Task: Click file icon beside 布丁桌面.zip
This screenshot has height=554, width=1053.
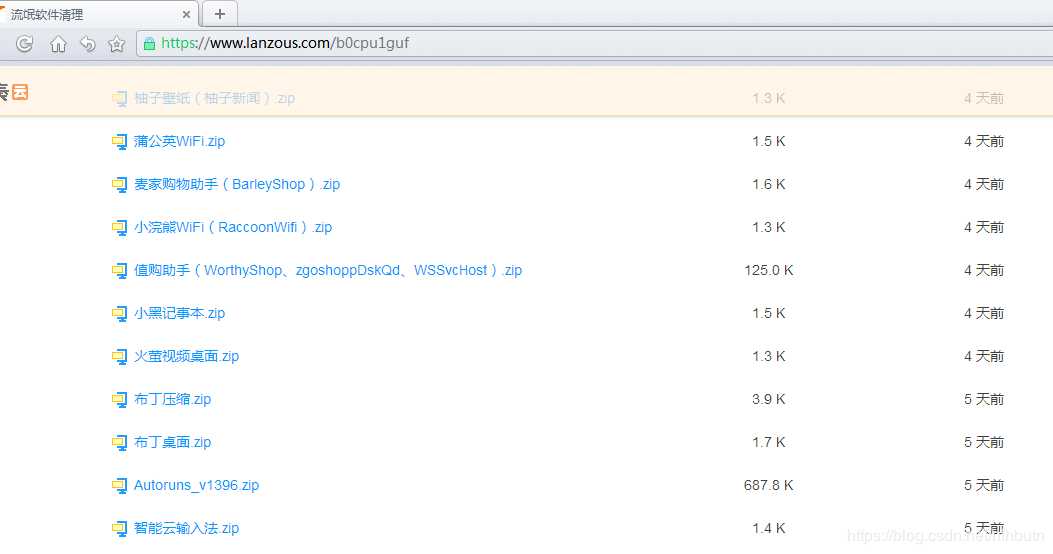Action: point(120,443)
